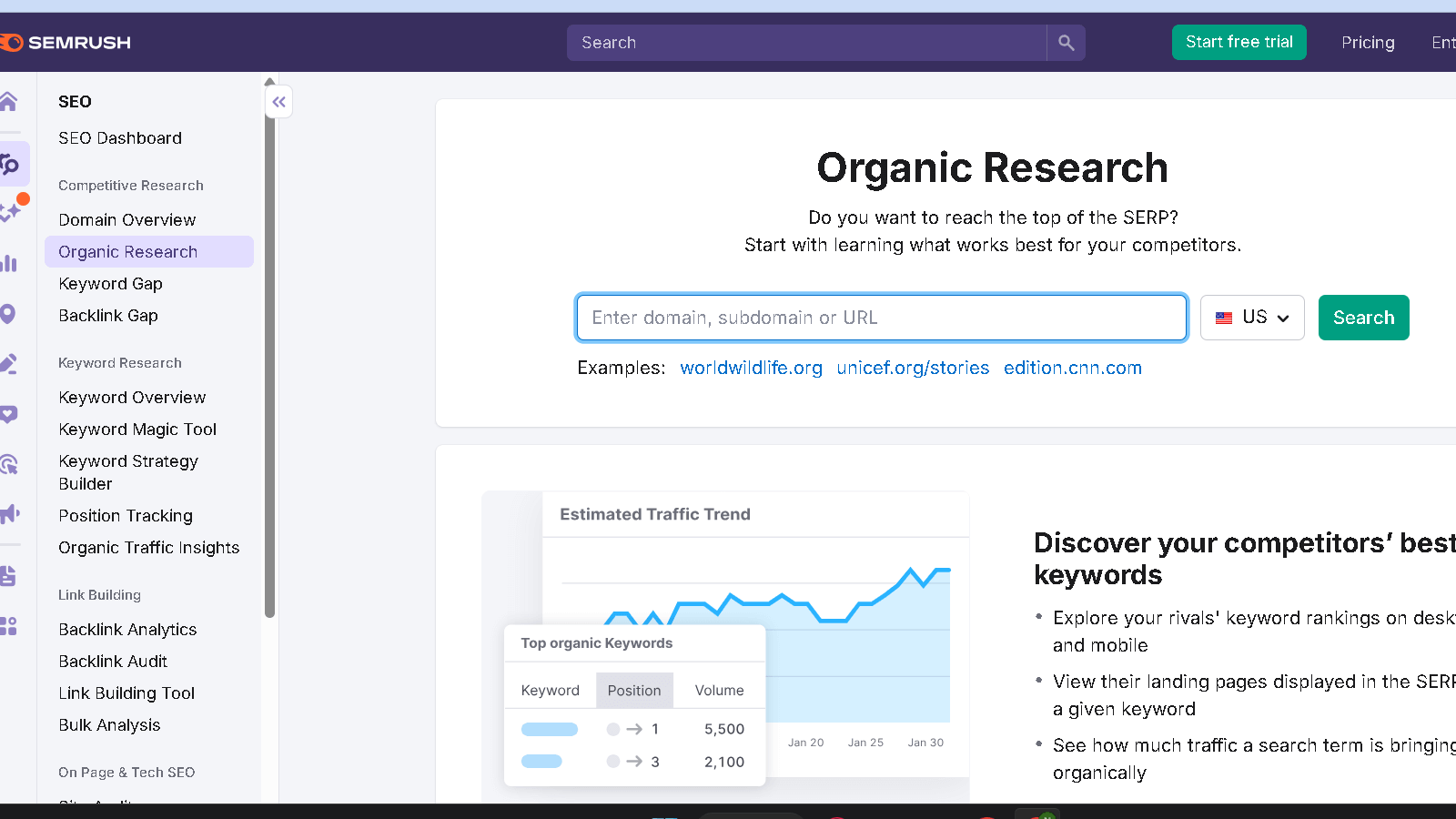Click the Advertising toolkit icon

point(11,514)
